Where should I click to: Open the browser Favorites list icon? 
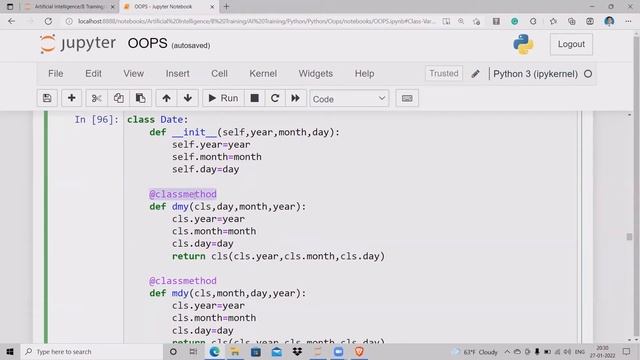[553, 21]
